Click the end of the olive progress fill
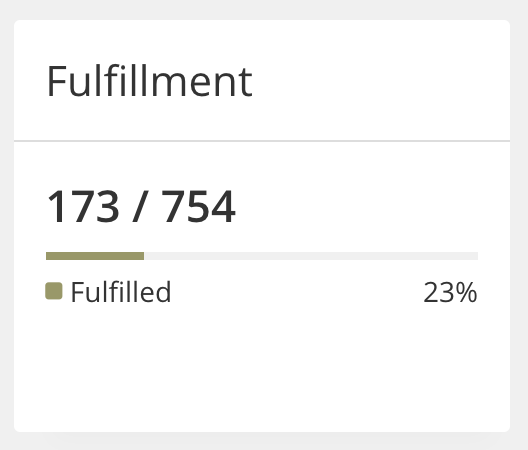Image resolution: width=528 pixels, height=450 pixels. click(143, 256)
